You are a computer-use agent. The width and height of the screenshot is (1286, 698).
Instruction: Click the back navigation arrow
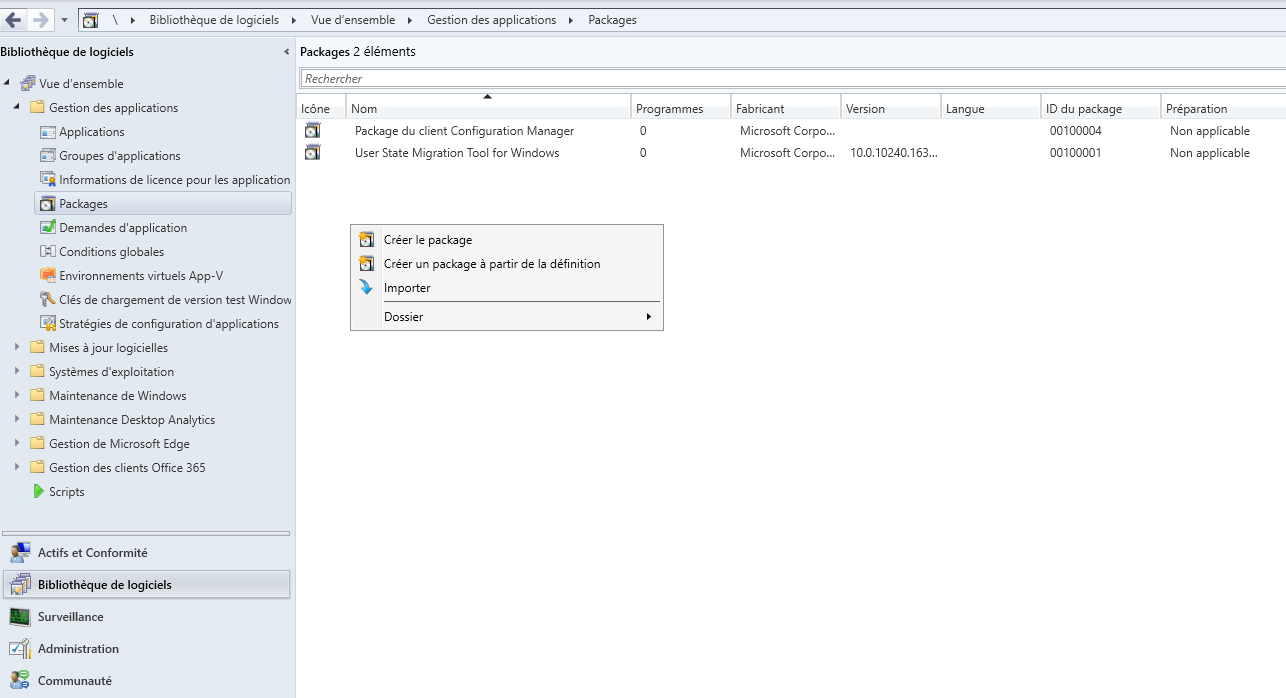(14, 20)
